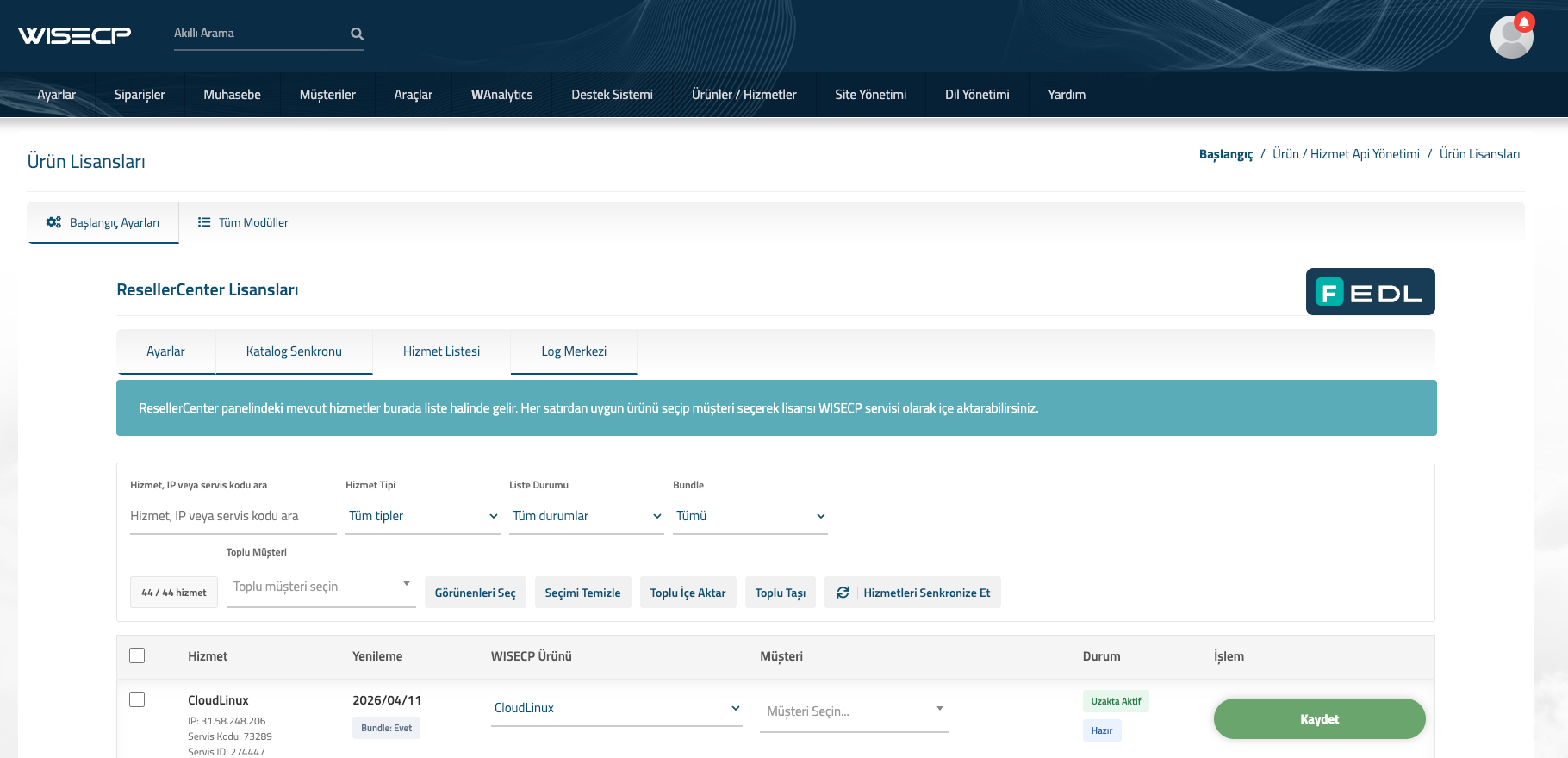Click the search magnifier icon
1568x758 pixels.
(x=357, y=34)
